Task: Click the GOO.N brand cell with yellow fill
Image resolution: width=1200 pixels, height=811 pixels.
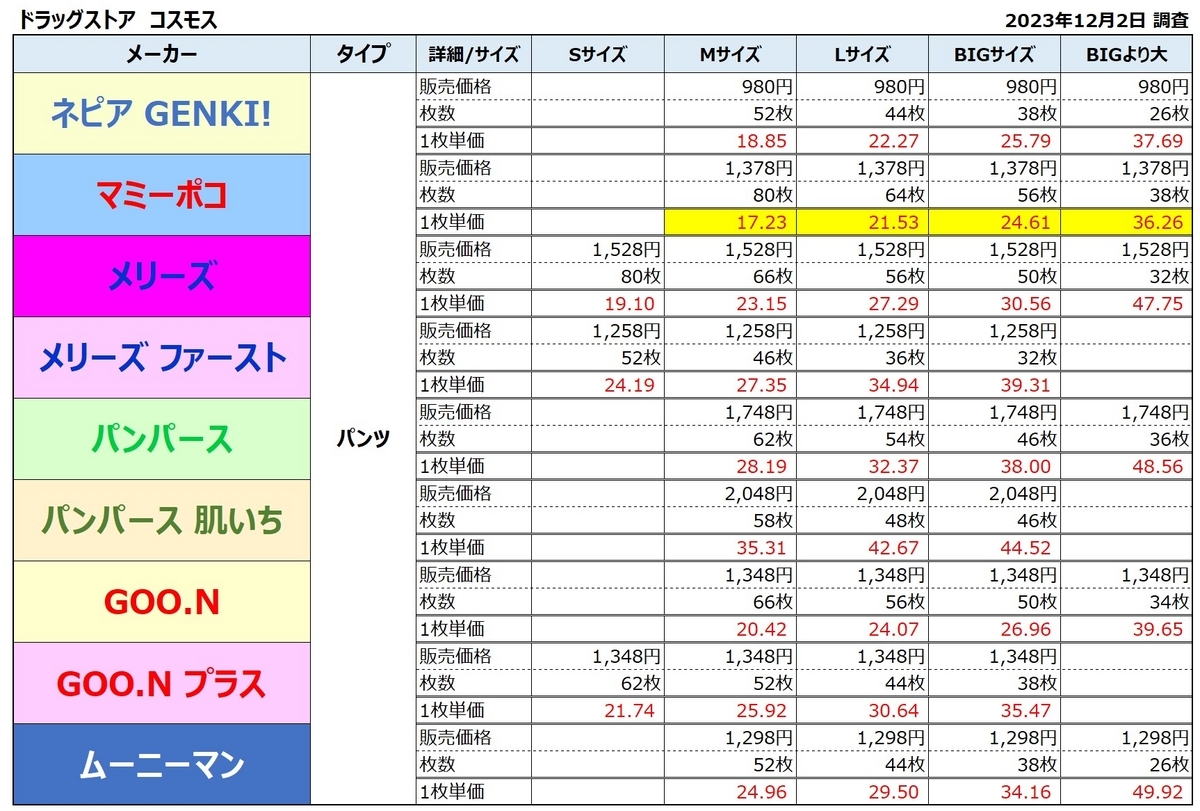Action: (160, 602)
